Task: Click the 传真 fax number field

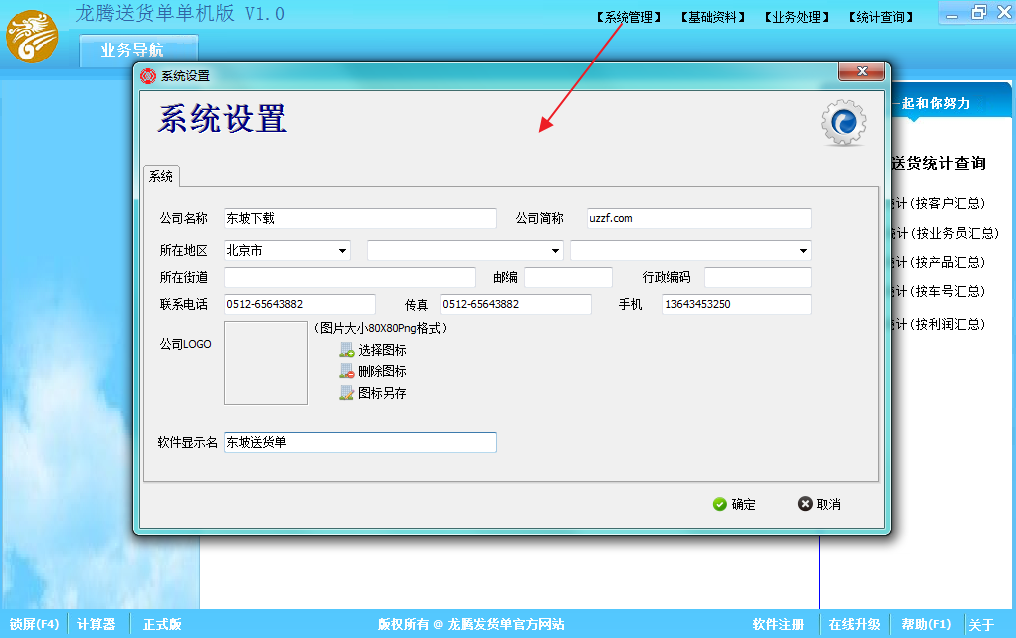Action: click(516, 304)
